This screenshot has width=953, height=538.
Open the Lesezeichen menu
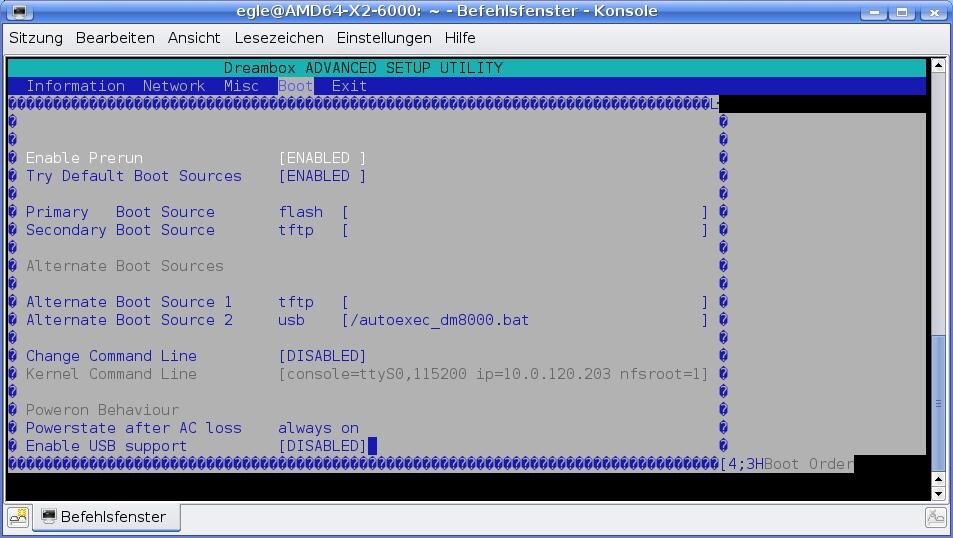(x=279, y=38)
